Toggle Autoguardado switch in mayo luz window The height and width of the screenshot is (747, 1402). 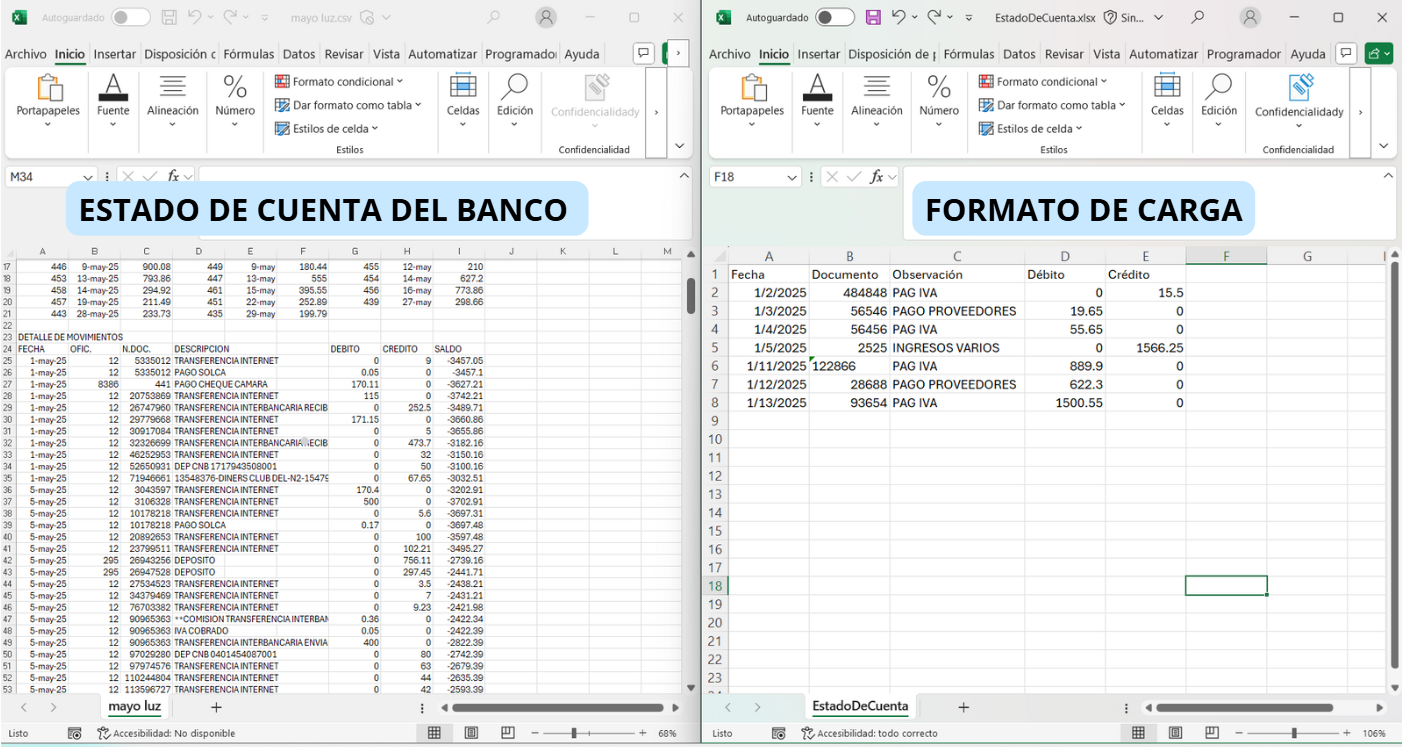click(x=130, y=17)
